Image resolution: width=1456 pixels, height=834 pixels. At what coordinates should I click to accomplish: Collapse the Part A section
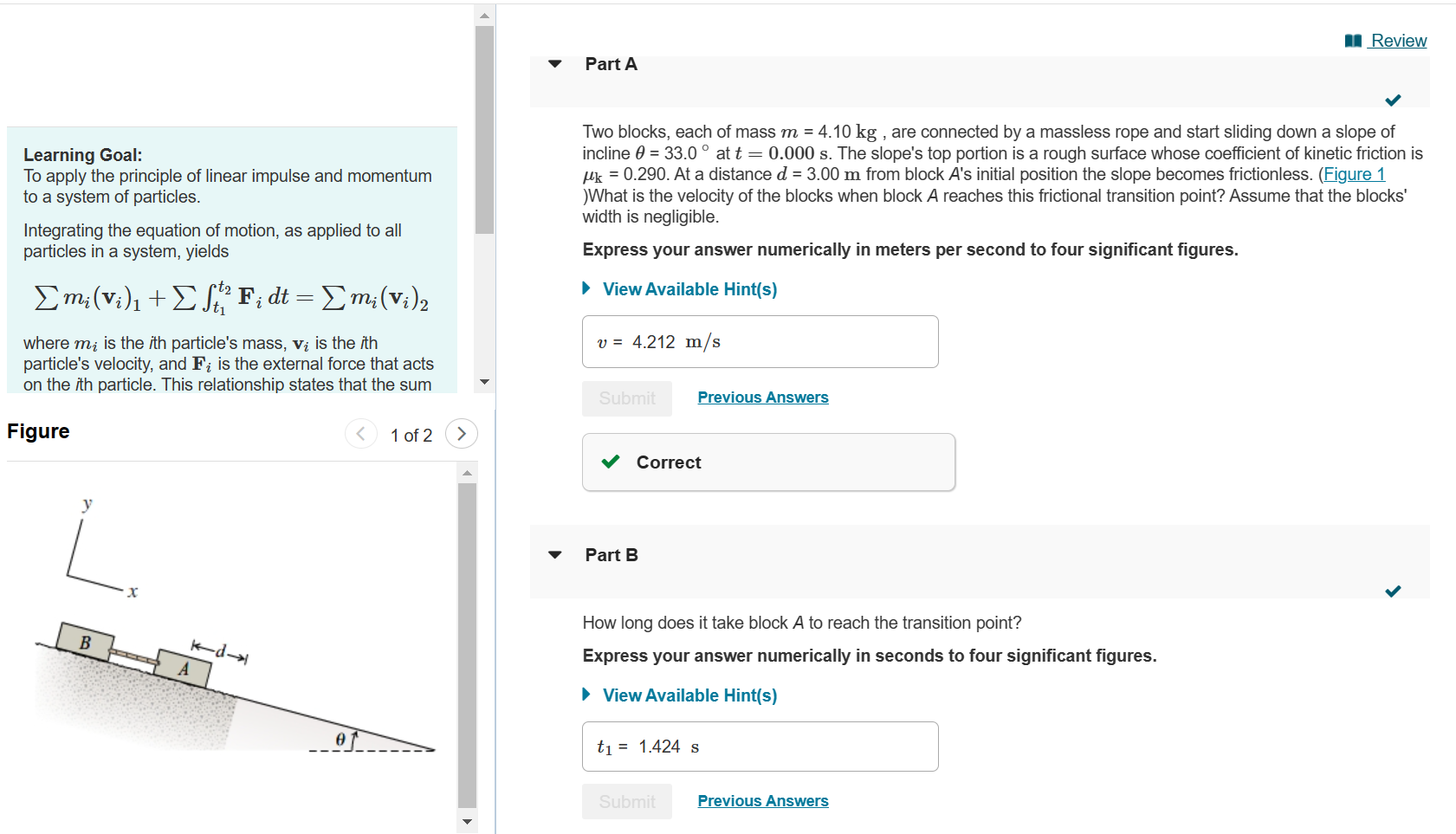pyautogui.click(x=554, y=64)
